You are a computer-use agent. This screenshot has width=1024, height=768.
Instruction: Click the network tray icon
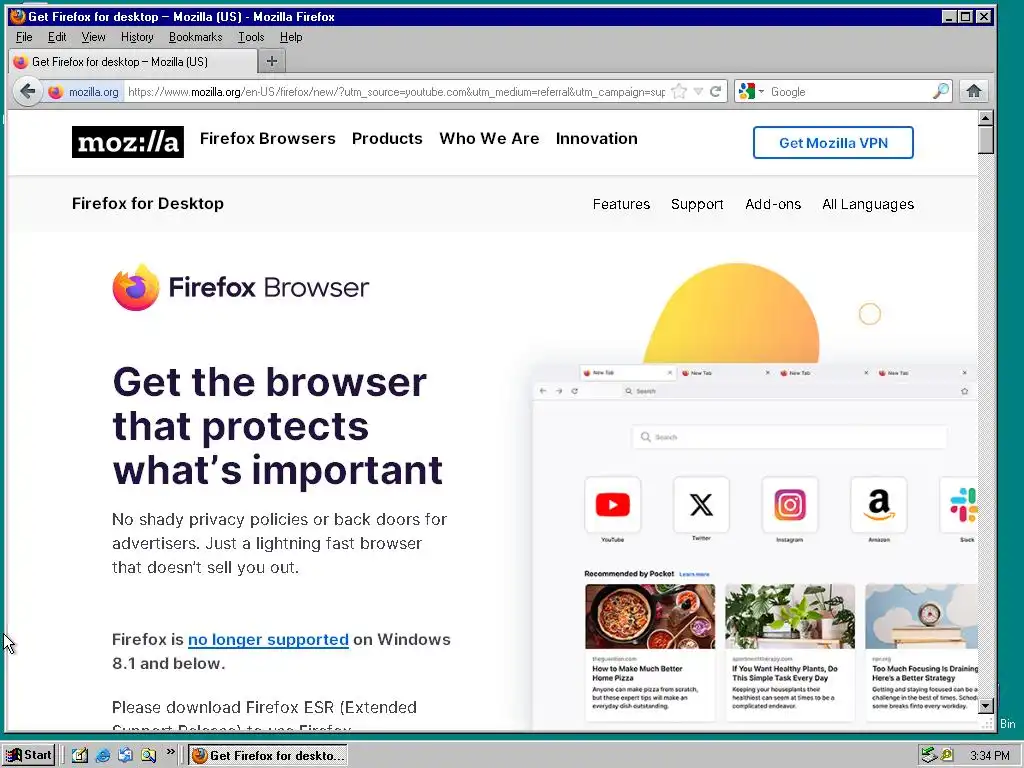coord(929,755)
